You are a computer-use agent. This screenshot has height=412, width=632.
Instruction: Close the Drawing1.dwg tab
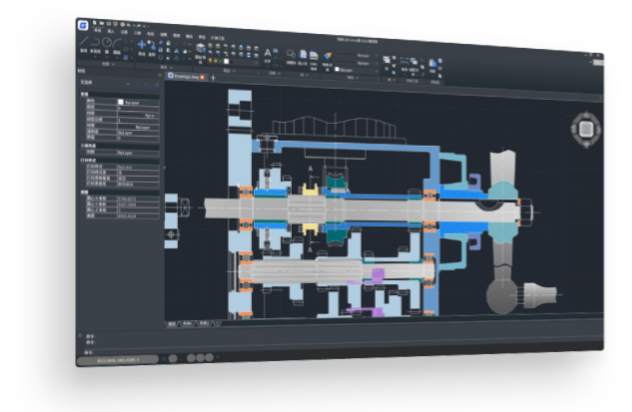coord(202,77)
